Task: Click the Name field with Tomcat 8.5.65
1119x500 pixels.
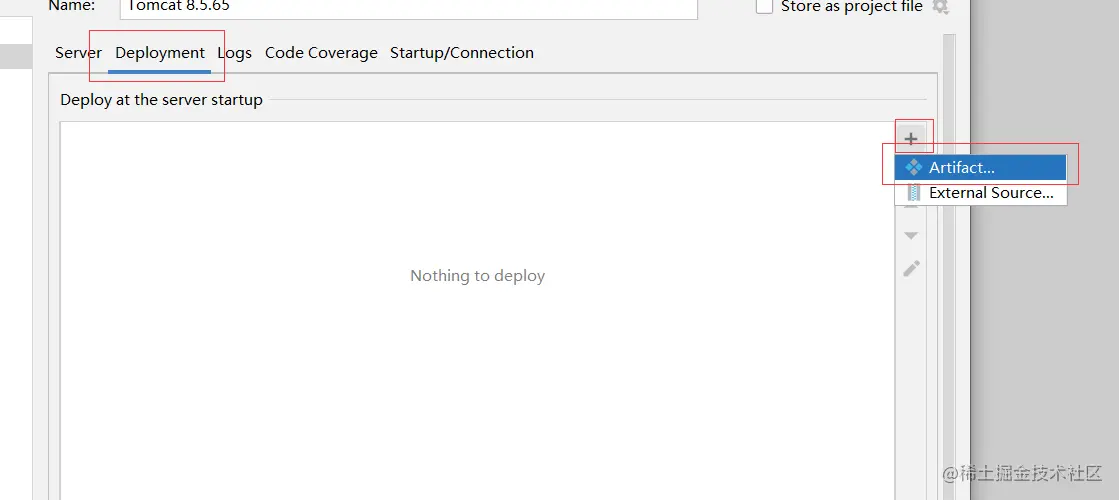Action: 409,7
